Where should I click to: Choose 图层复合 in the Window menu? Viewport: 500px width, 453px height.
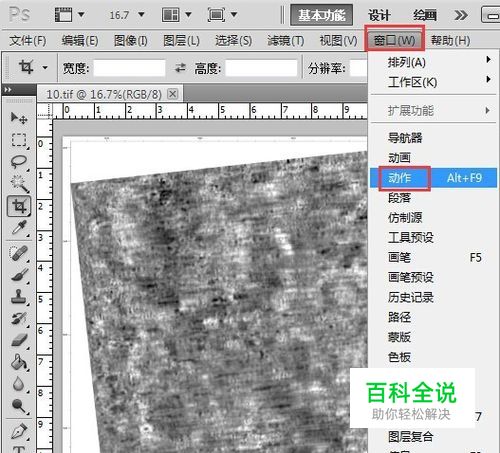tap(433, 437)
